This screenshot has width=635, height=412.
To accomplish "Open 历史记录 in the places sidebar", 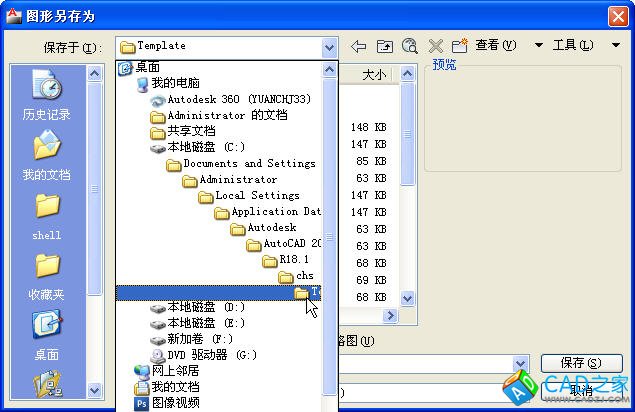I will pyautogui.click(x=46, y=95).
